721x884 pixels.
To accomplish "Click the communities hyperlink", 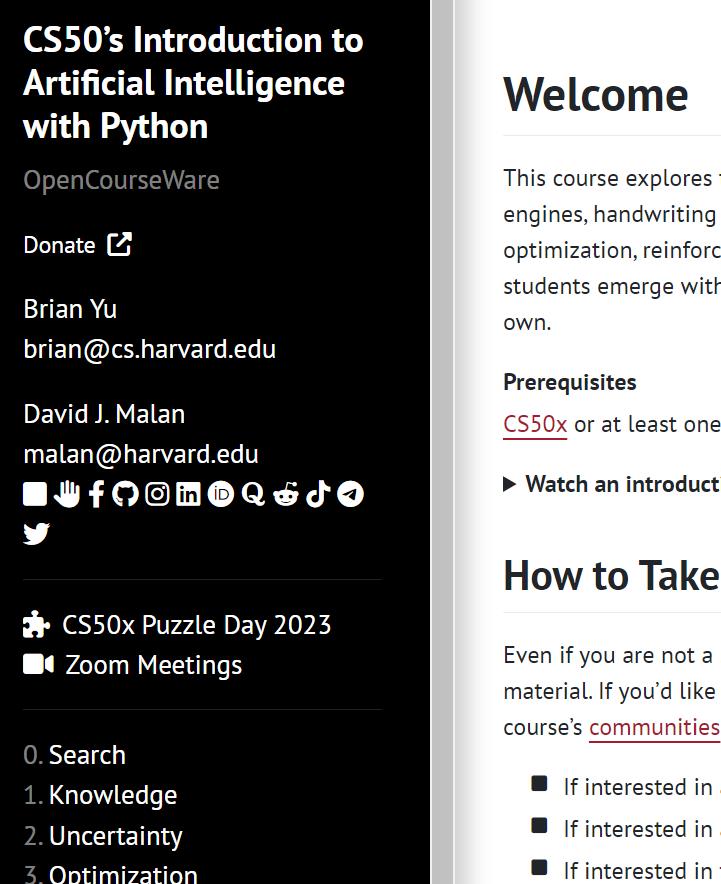I will pyautogui.click(x=654, y=727).
